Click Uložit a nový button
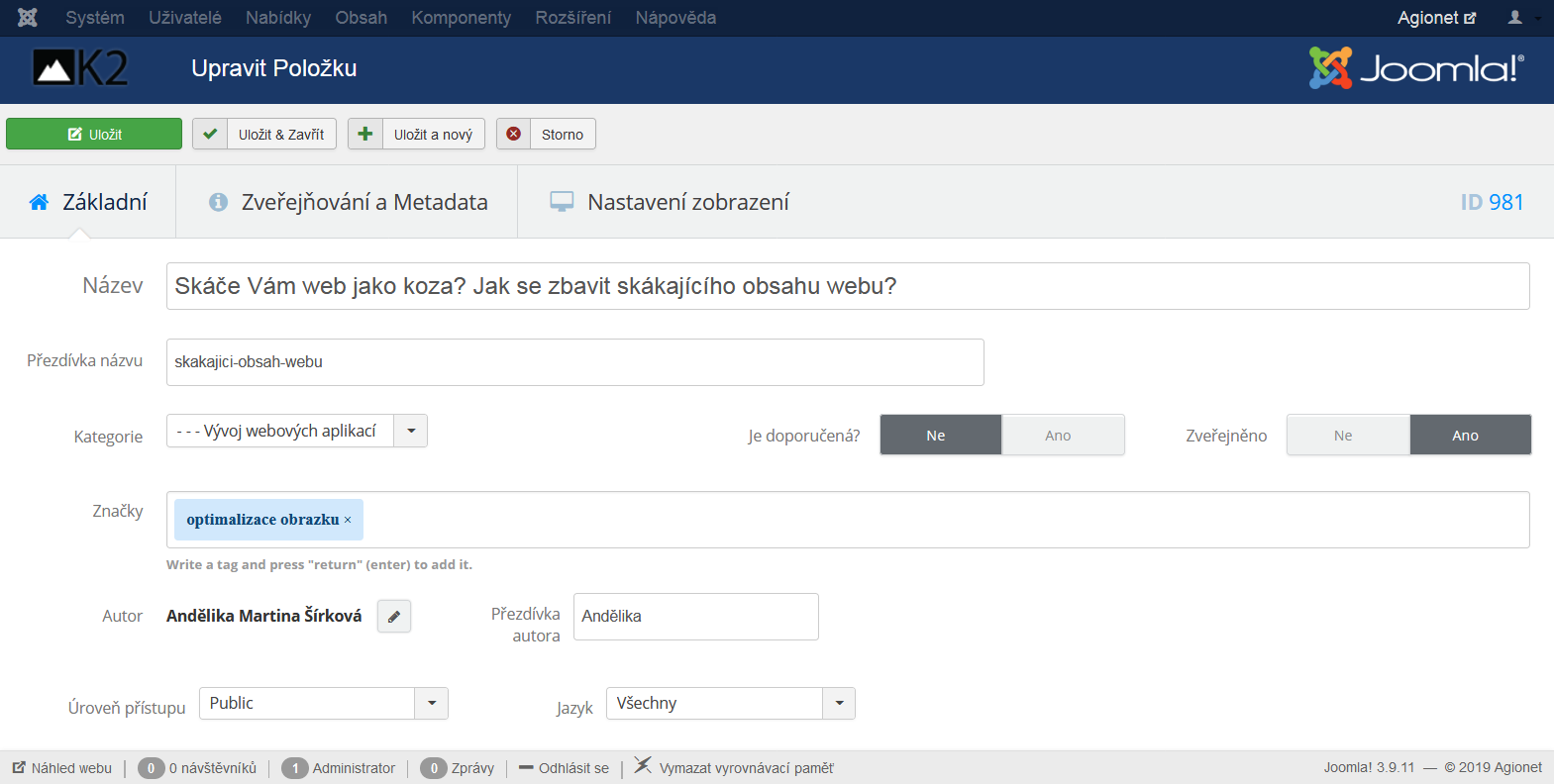Image resolution: width=1554 pixels, height=784 pixels. pos(416,134)
